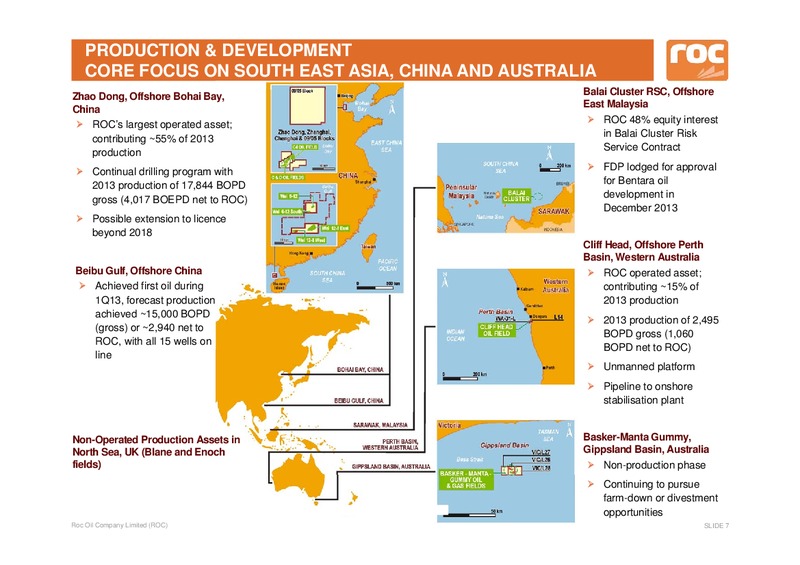
Task: Click 'Western Australia' label on Perth map
Action: (x=556, y=285)
